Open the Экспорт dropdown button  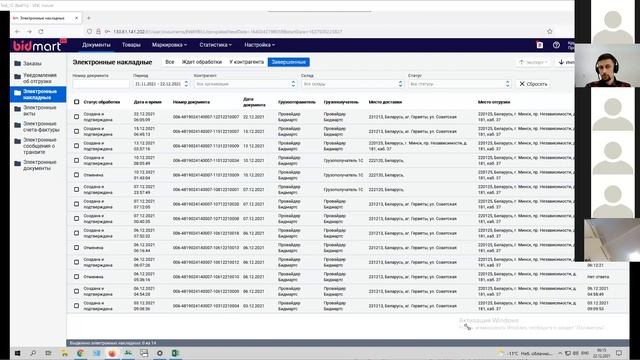pyautogui.click(x=533, y=62)
